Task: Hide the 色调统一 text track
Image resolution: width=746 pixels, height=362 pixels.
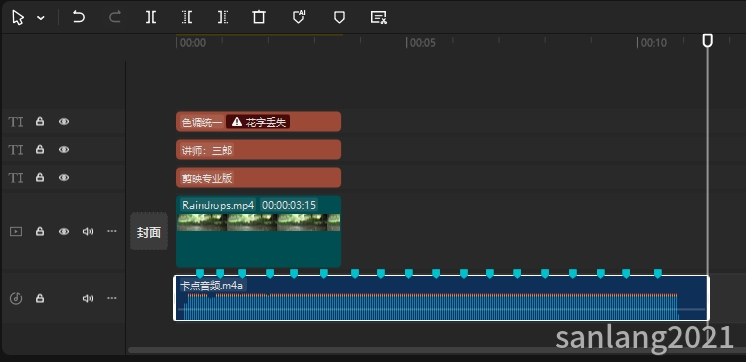Action: 64,122
